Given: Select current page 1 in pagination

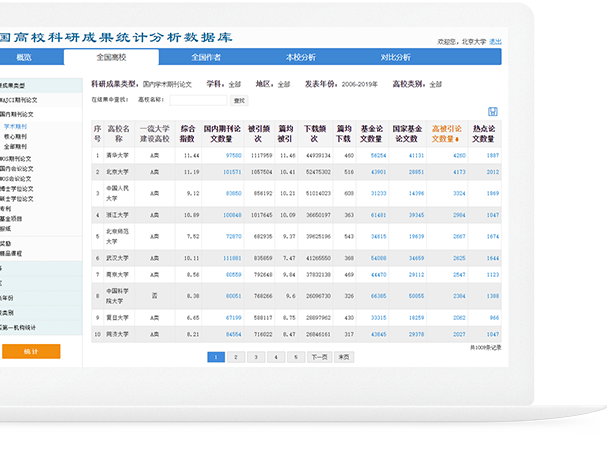Looking at the screenshot, I should 216,357.
